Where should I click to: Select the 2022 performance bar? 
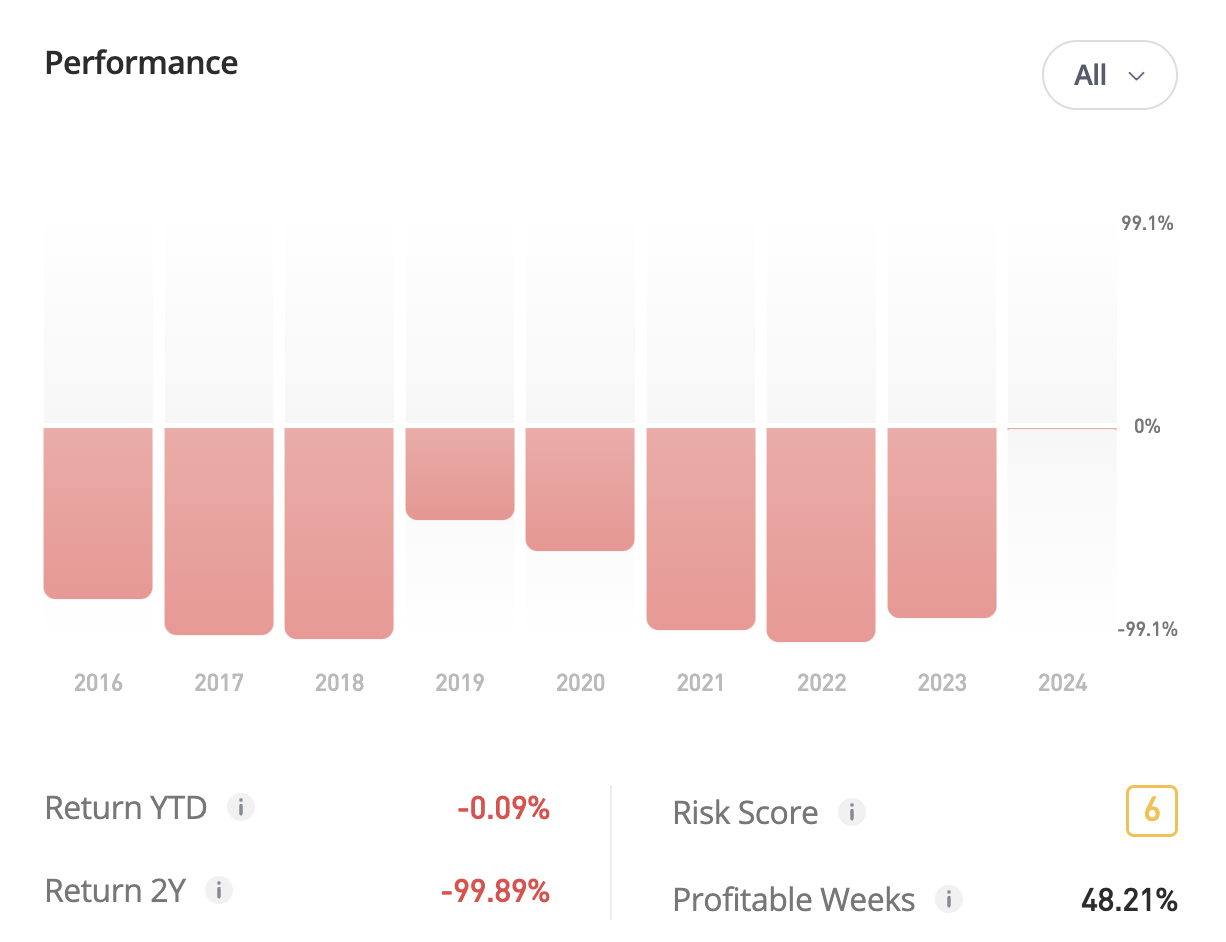pos(821,533)
